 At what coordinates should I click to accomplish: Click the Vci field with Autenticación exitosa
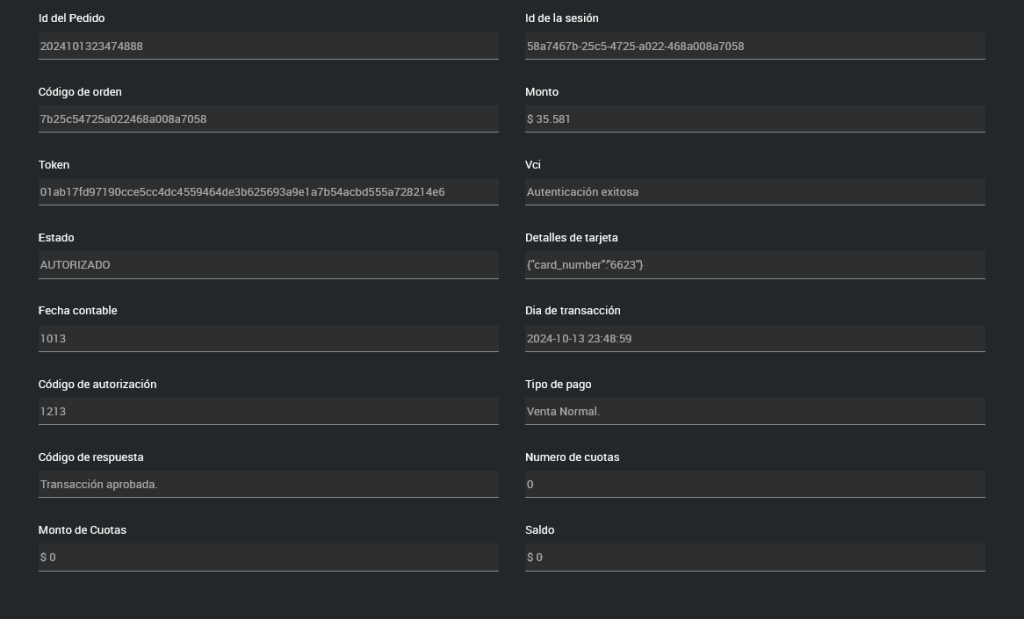coord(755,192)
